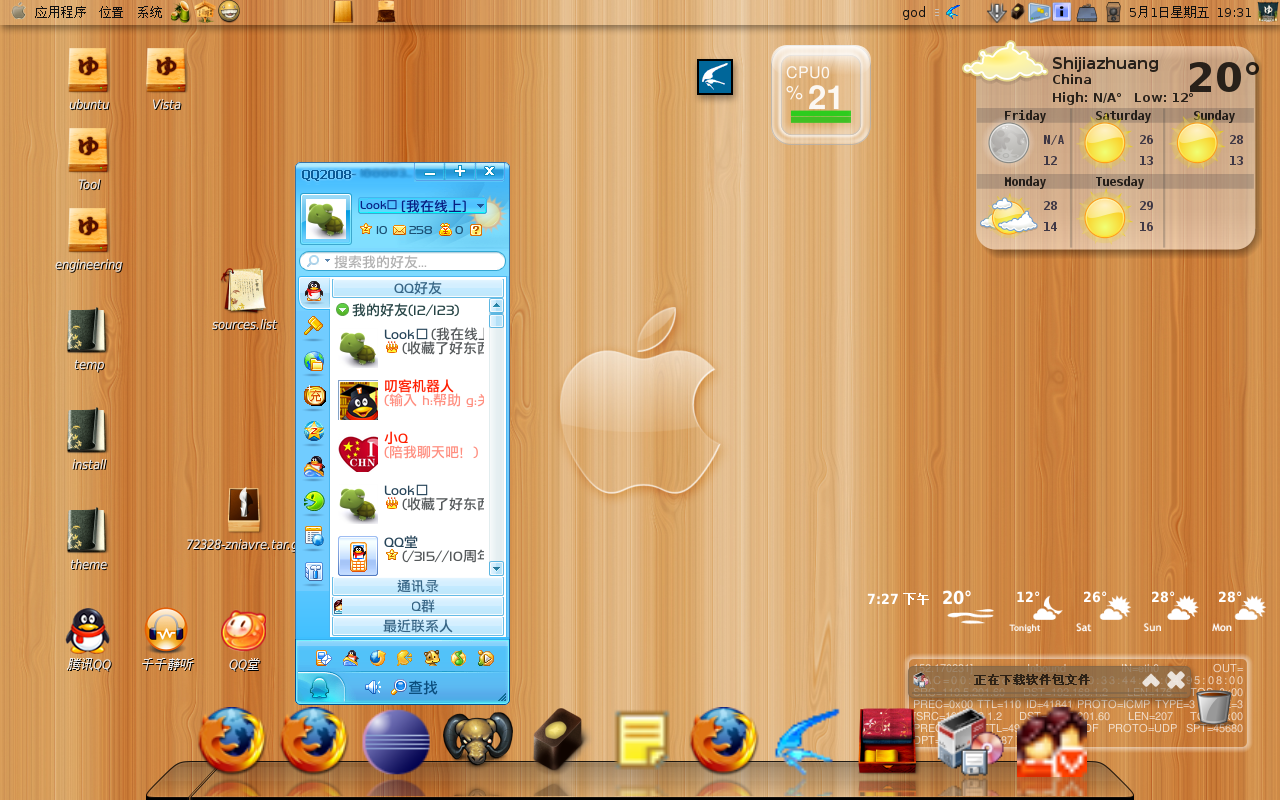Expand the 正在下载软件包文件 notification arrow

1151,680
